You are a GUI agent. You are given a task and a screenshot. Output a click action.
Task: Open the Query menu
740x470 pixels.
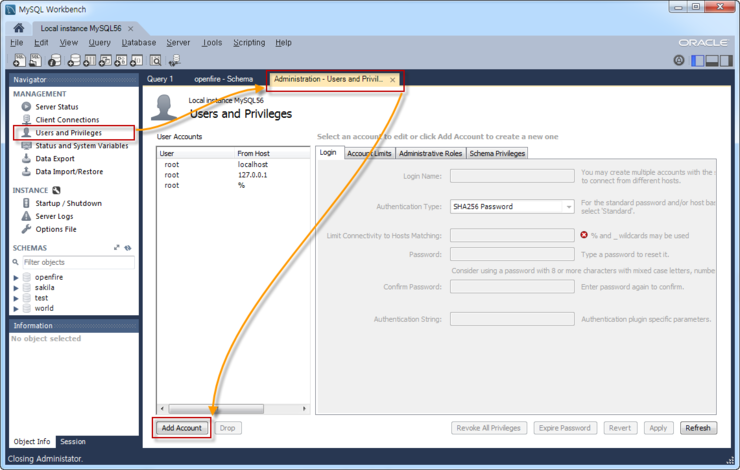click(x=100, y=42)
